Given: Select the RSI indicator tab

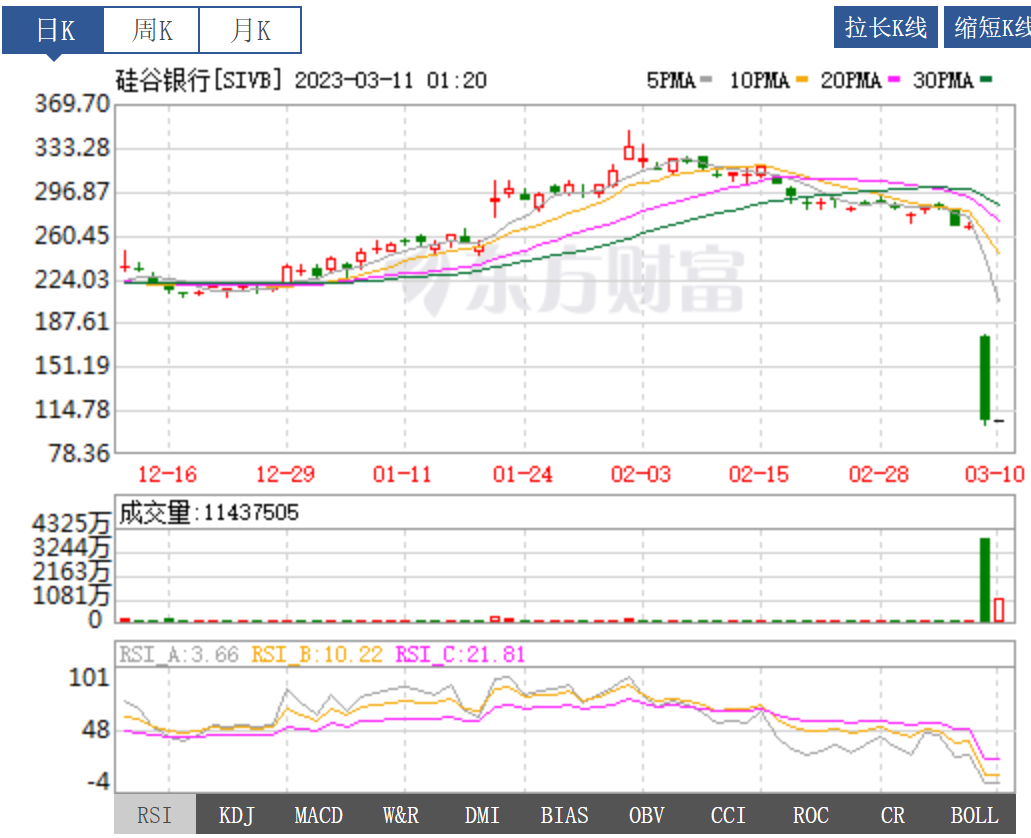Looking at the screenshot, I should (x=155, y=816).
